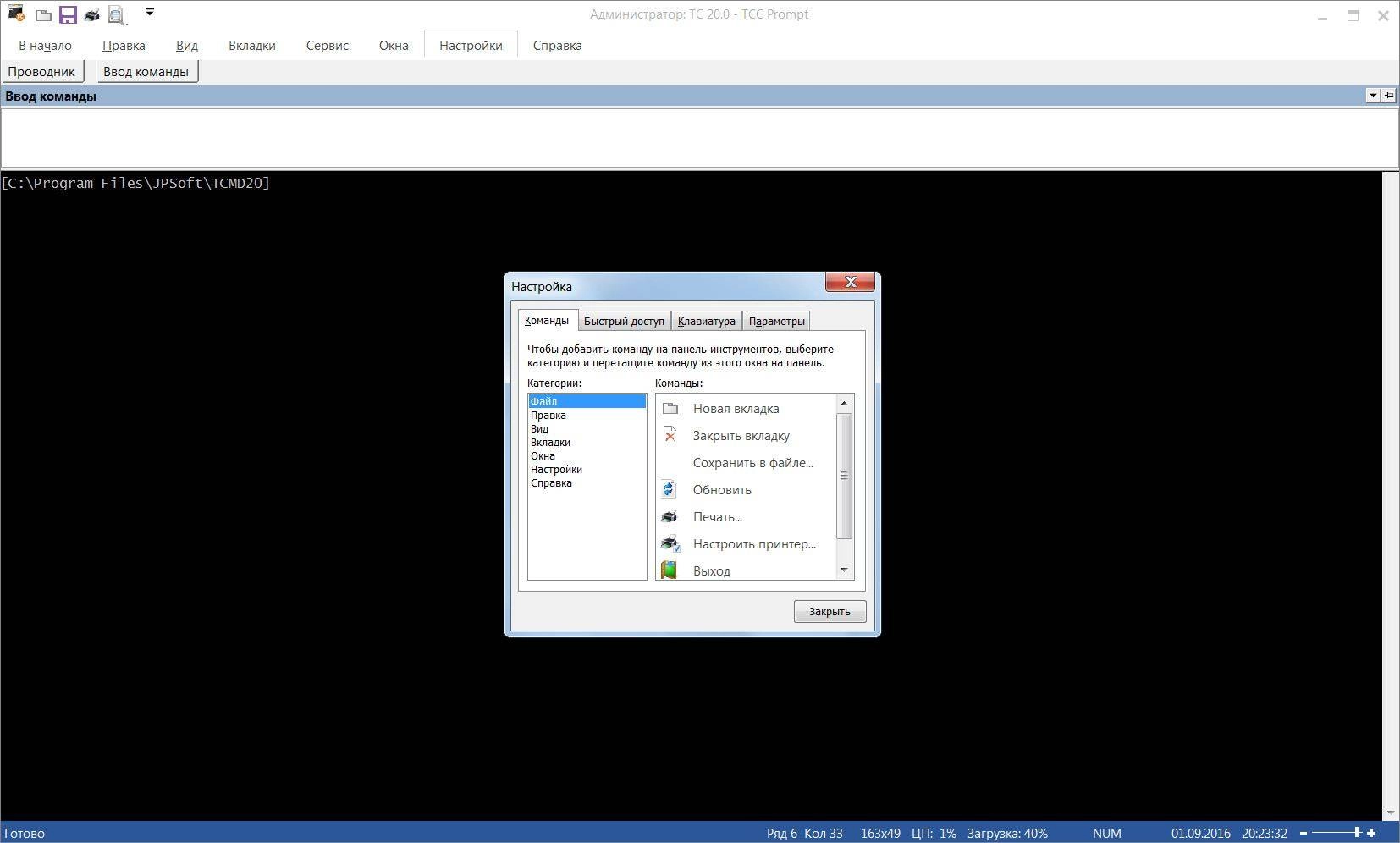1400x843 pixels.
Task: Switch to the Быстрый доступ tab in the dialog
Action: coord(625,321)
